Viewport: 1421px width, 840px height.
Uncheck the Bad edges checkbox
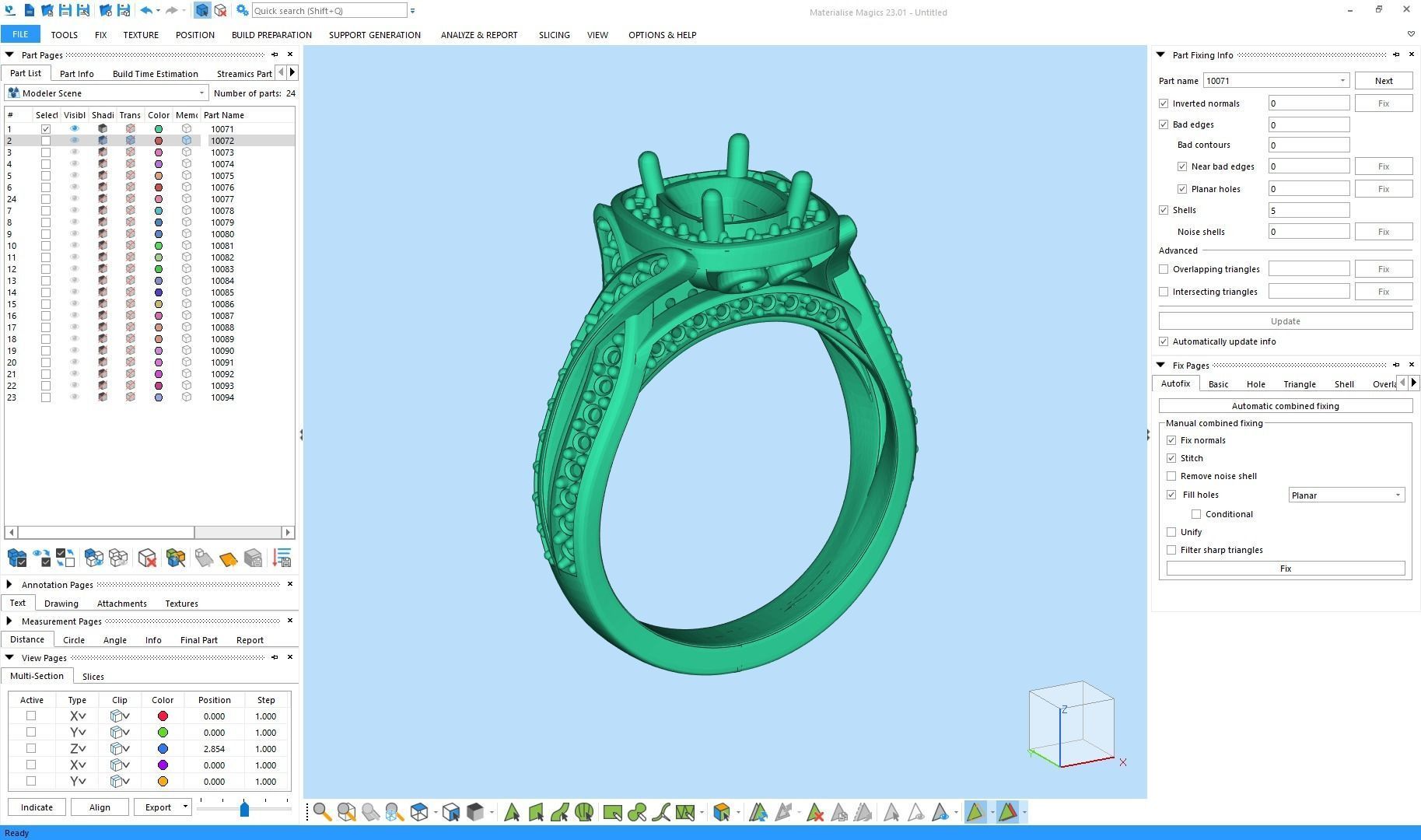[x=1164, y=124]
